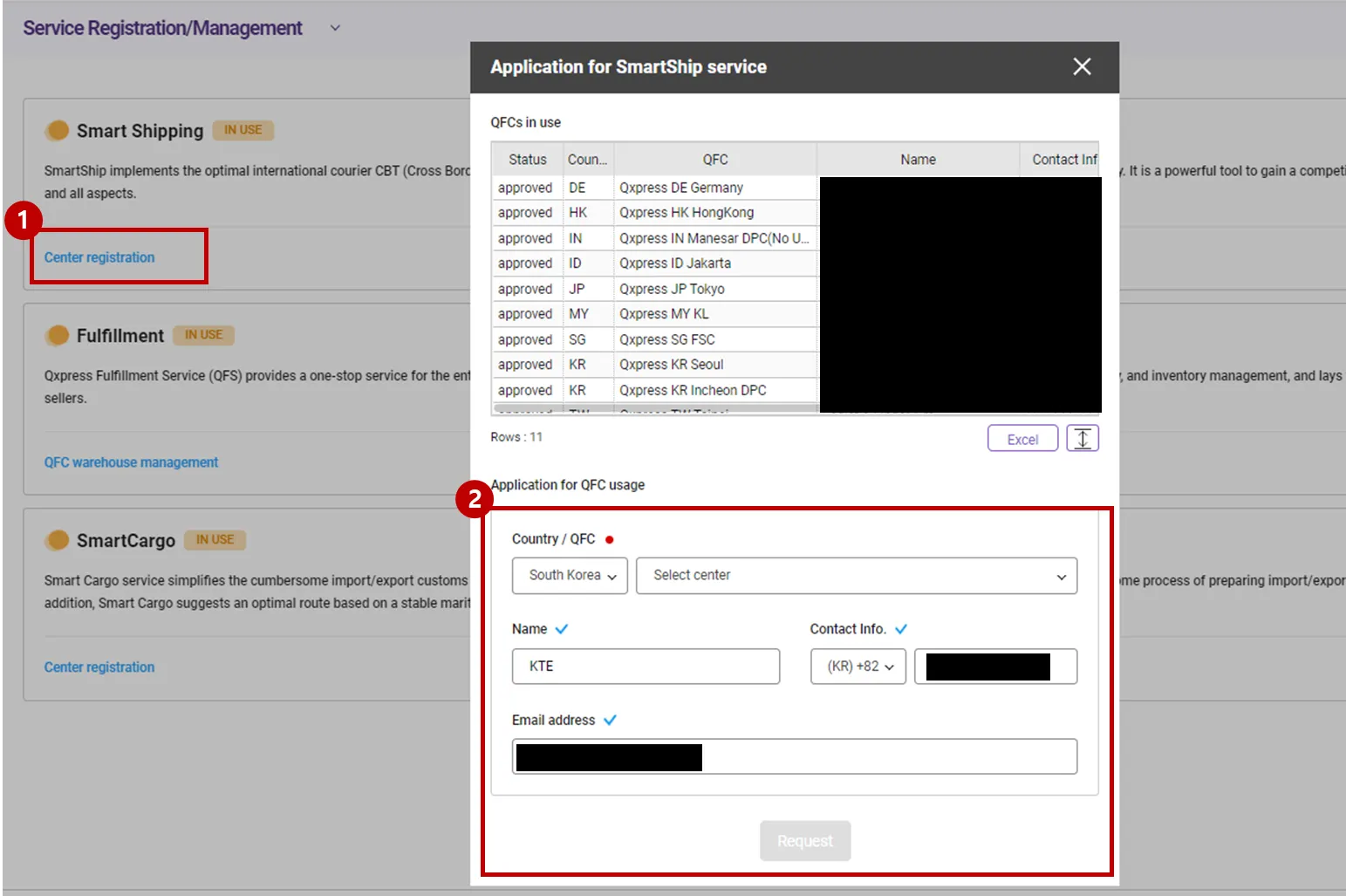The image size is (1346, 896).
Task: Click the SmartCargo service title
Action: 126,541
